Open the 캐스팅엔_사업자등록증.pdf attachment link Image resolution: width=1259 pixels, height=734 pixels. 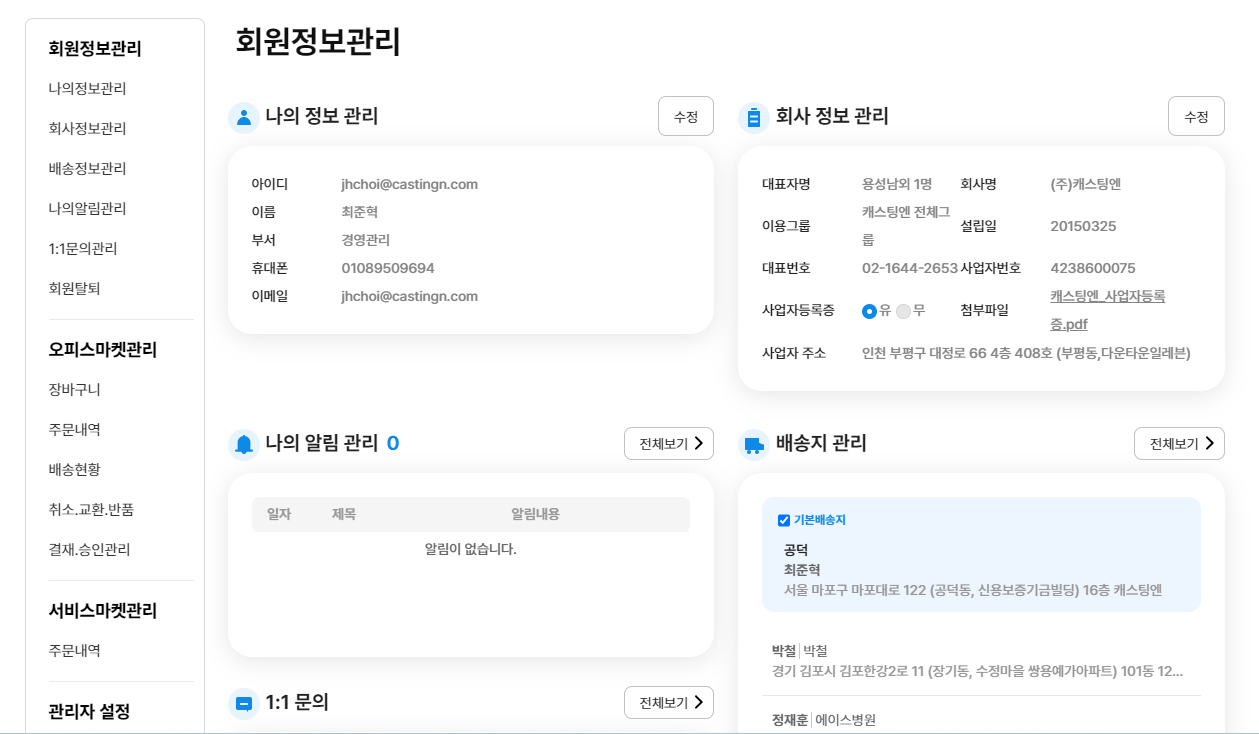1107,310
